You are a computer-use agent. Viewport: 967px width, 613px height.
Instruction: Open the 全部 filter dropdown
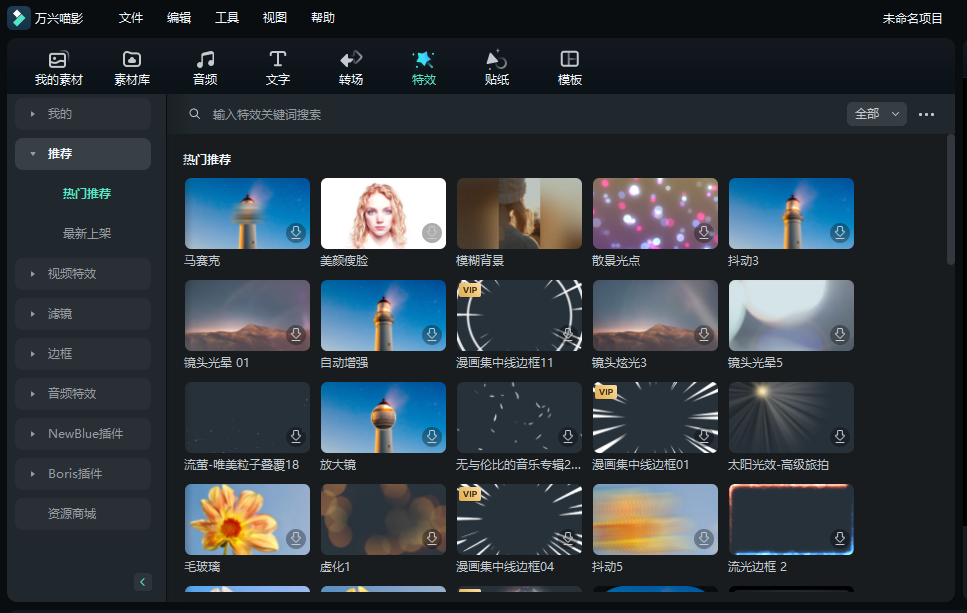click(x=875, y=114)
